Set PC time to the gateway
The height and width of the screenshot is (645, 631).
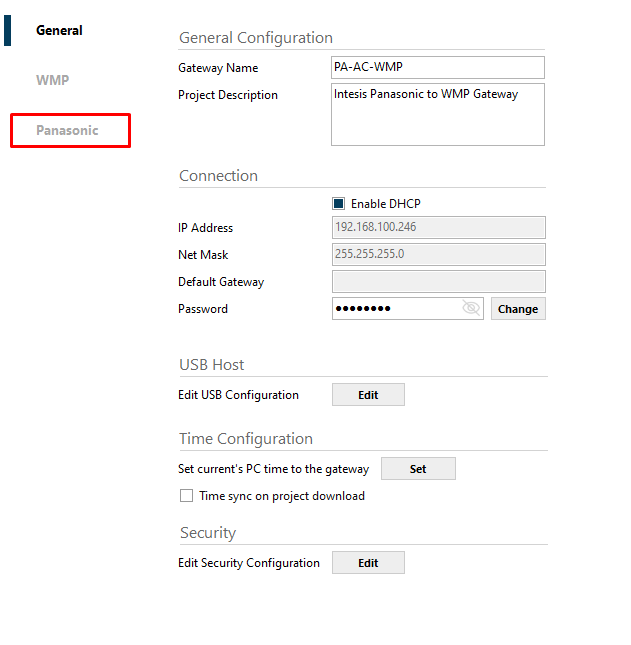coord(418,469)
